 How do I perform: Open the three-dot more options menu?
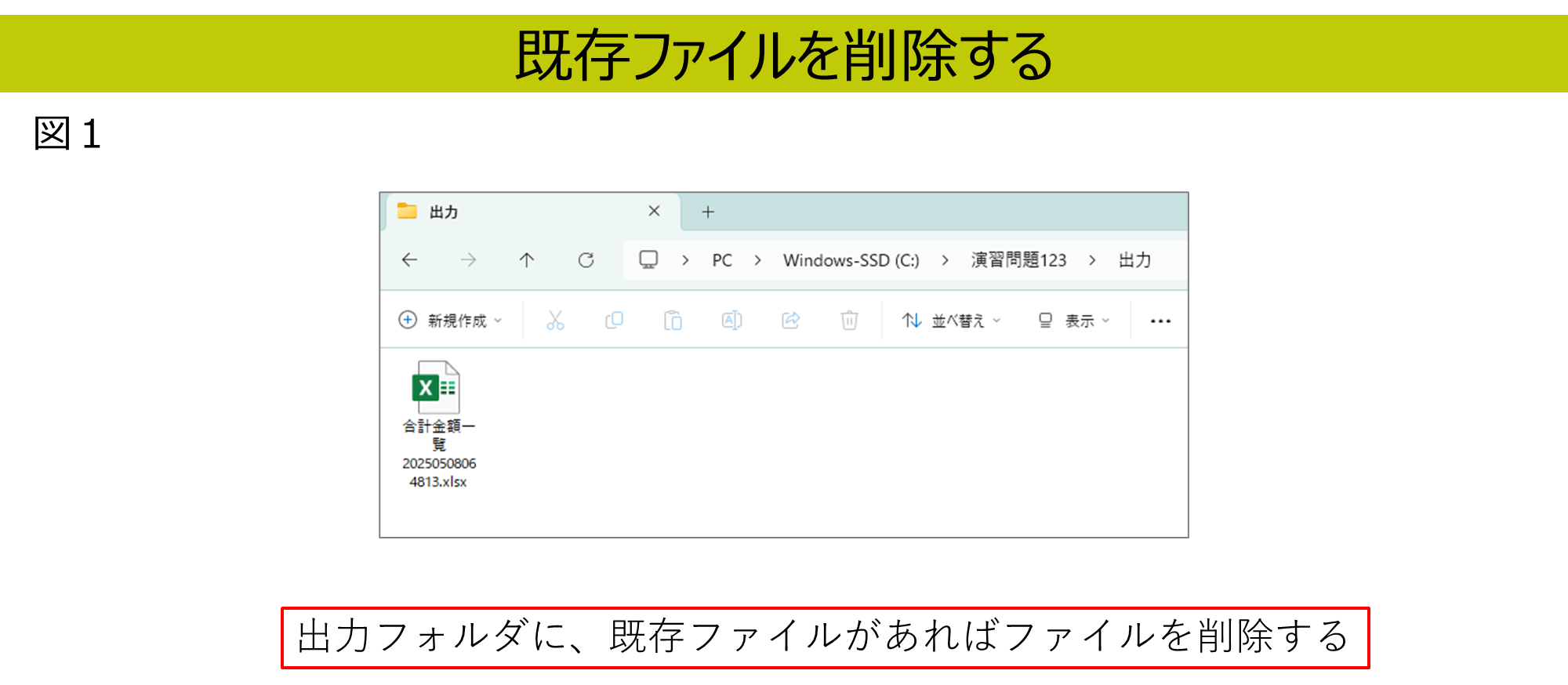point(1160,321)
